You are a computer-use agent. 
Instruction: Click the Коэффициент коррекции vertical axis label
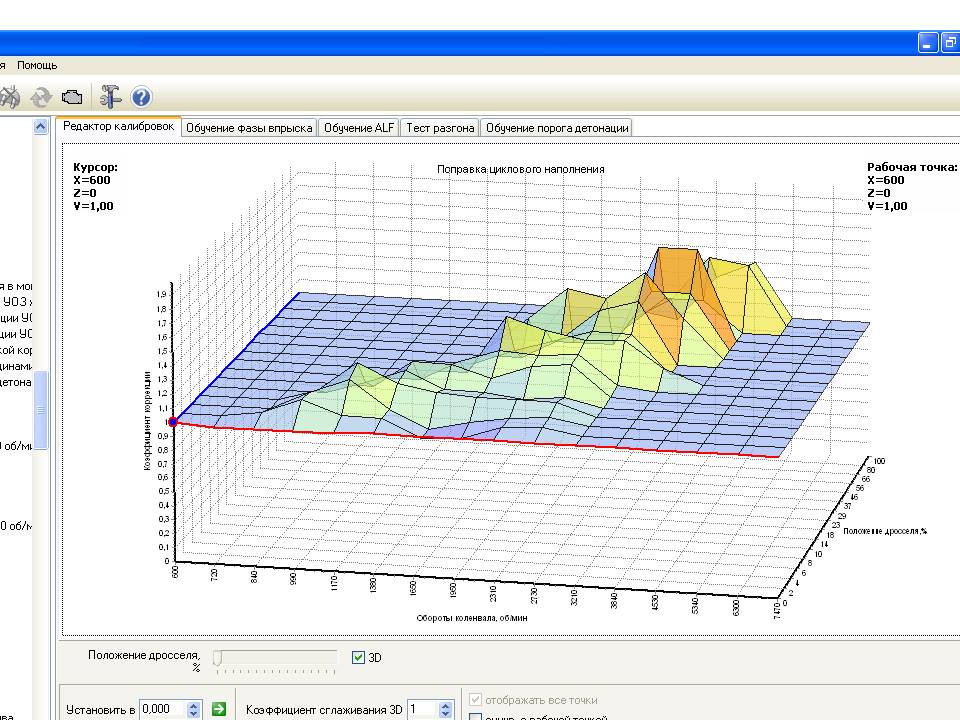pyautogui.click(x=148, y=421)
